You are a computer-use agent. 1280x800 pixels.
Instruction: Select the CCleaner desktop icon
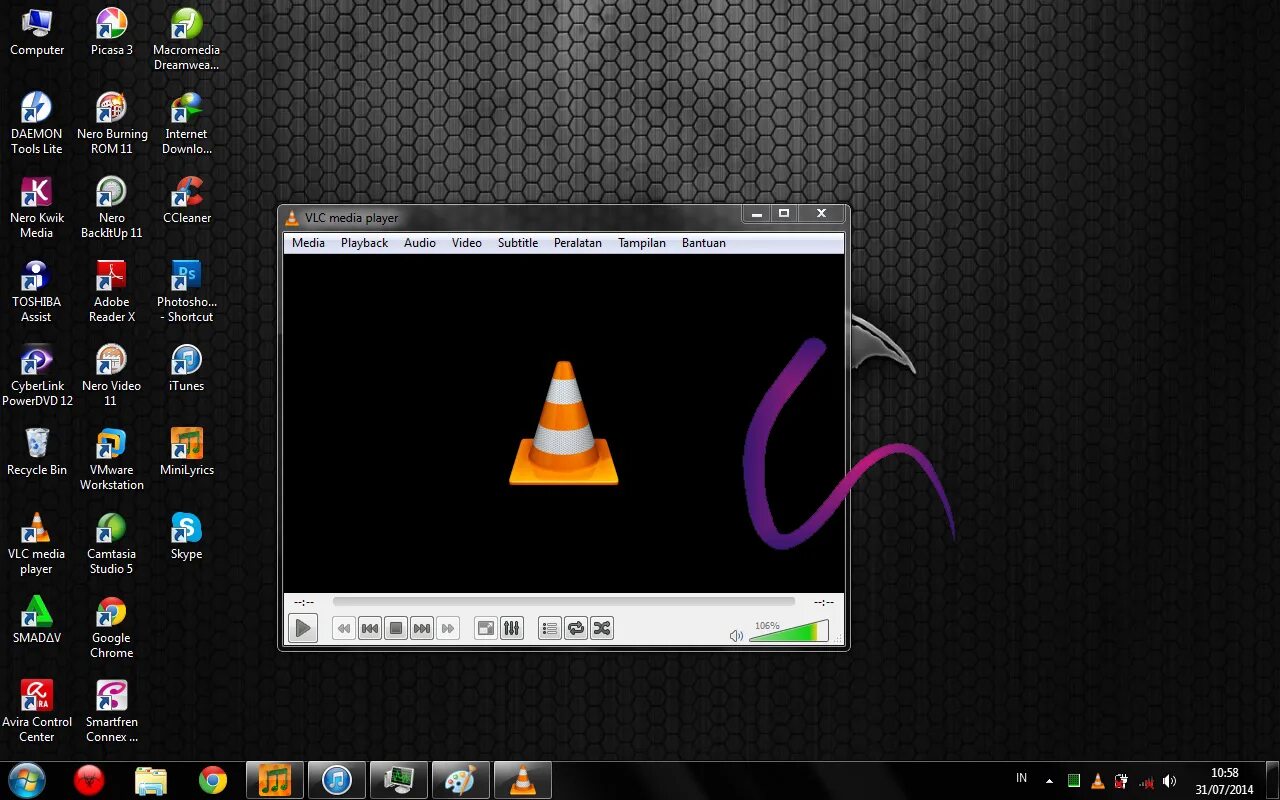[186, 201]
